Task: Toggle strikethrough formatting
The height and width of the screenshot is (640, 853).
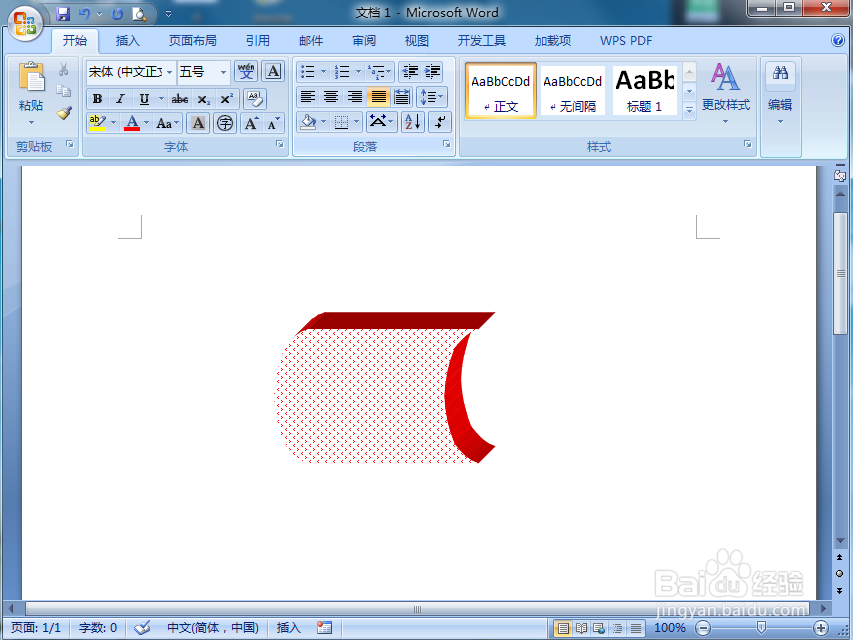Action: pyautogui.click(x=180, y=99)
